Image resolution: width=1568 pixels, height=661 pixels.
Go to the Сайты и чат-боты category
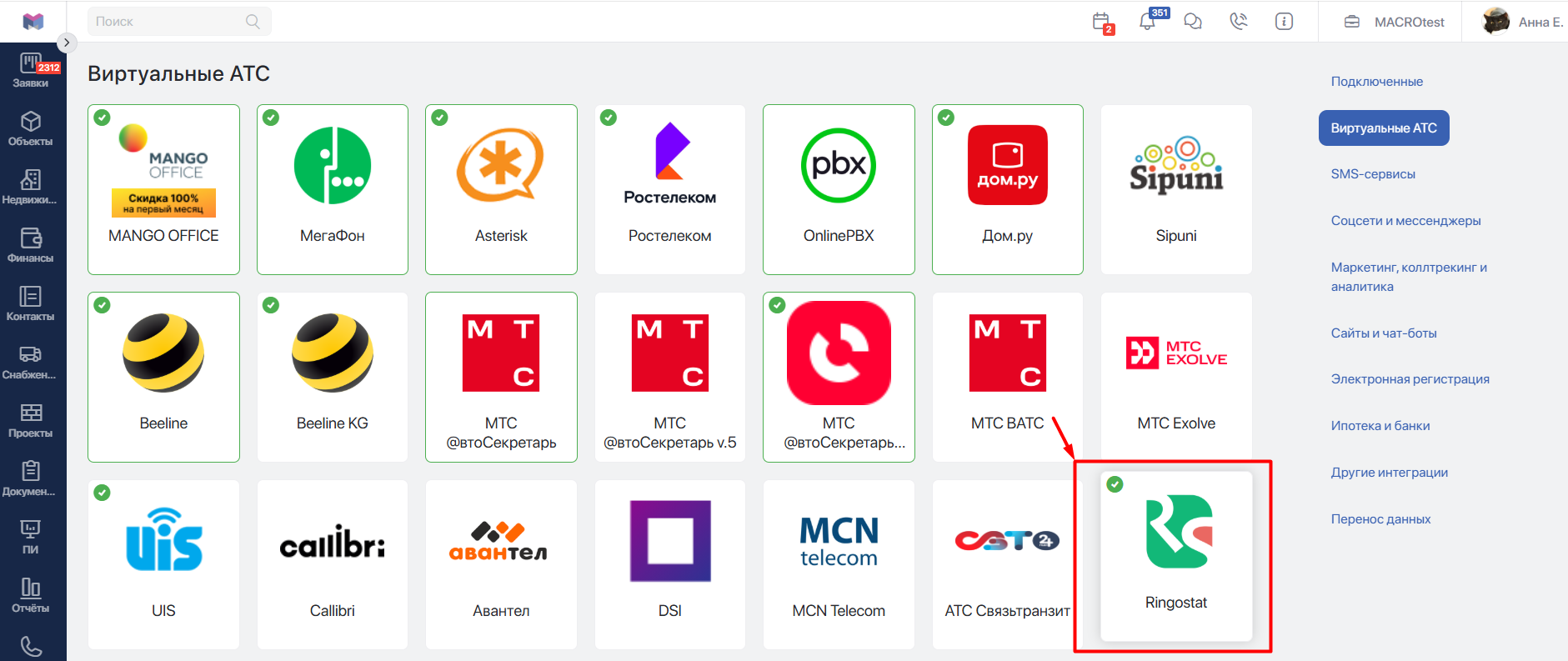(1384, 333)
